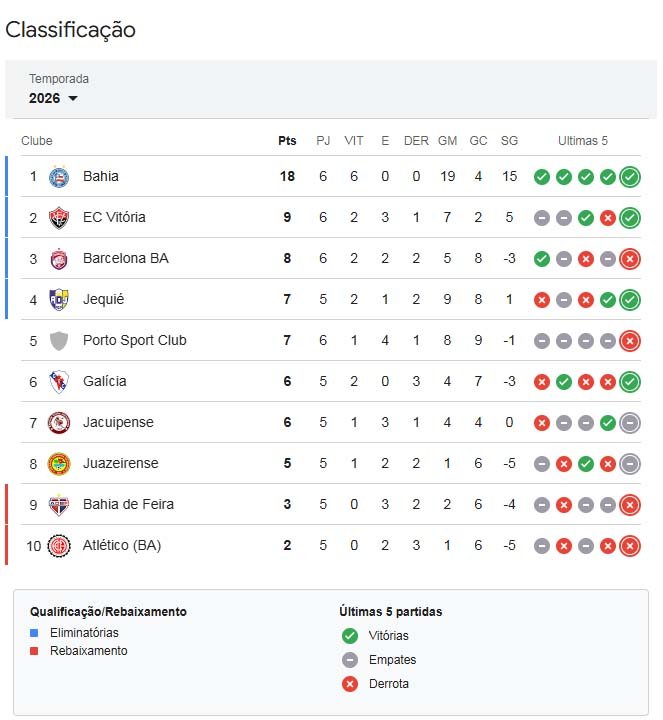The width and height of the screenshot is (663, 720).
Task: Click the Bahia club crest icon
Action: click(59, 177)
